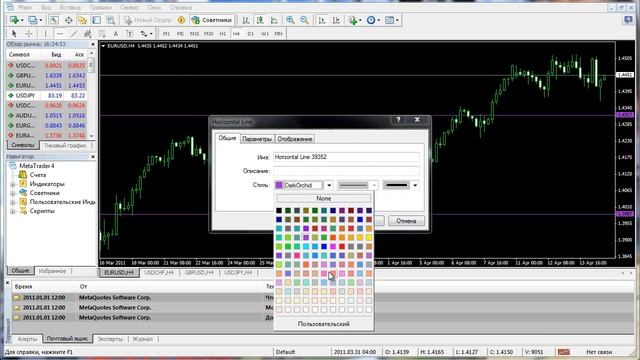Open the Data Window crosshair-circle icon
This screenshot has width=640, height=360.
pyautogui.click(x=69, y=20)
